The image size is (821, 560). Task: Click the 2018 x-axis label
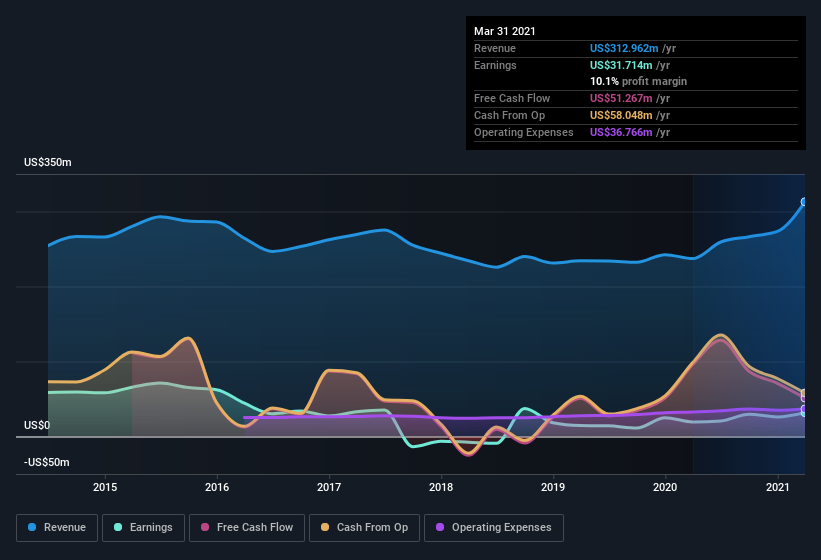coord(441,487)
